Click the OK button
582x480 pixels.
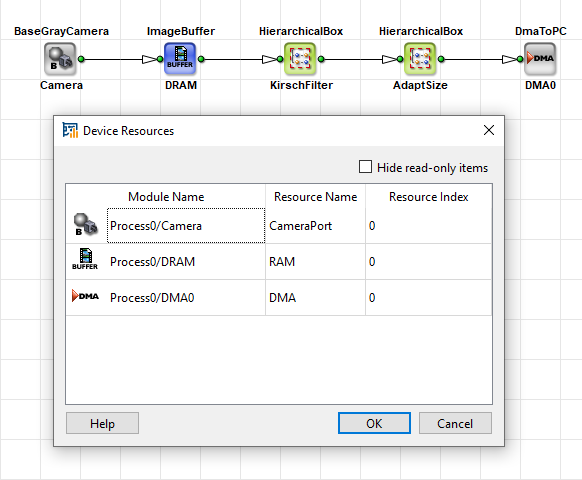tap(374, 423)
